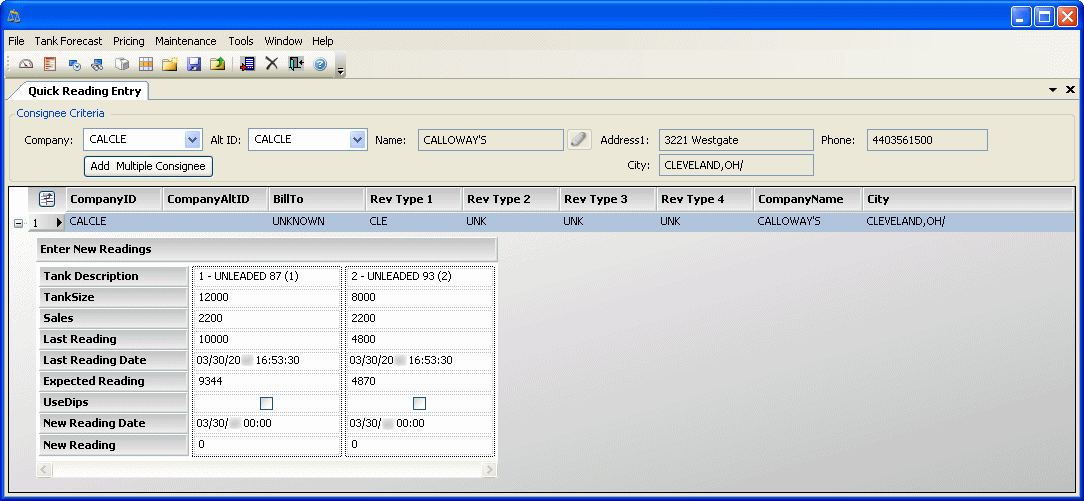The height and width of the screenshot is (501, 1084).
Task: Open the Tank Forecast menu
Action: point(68,41)
